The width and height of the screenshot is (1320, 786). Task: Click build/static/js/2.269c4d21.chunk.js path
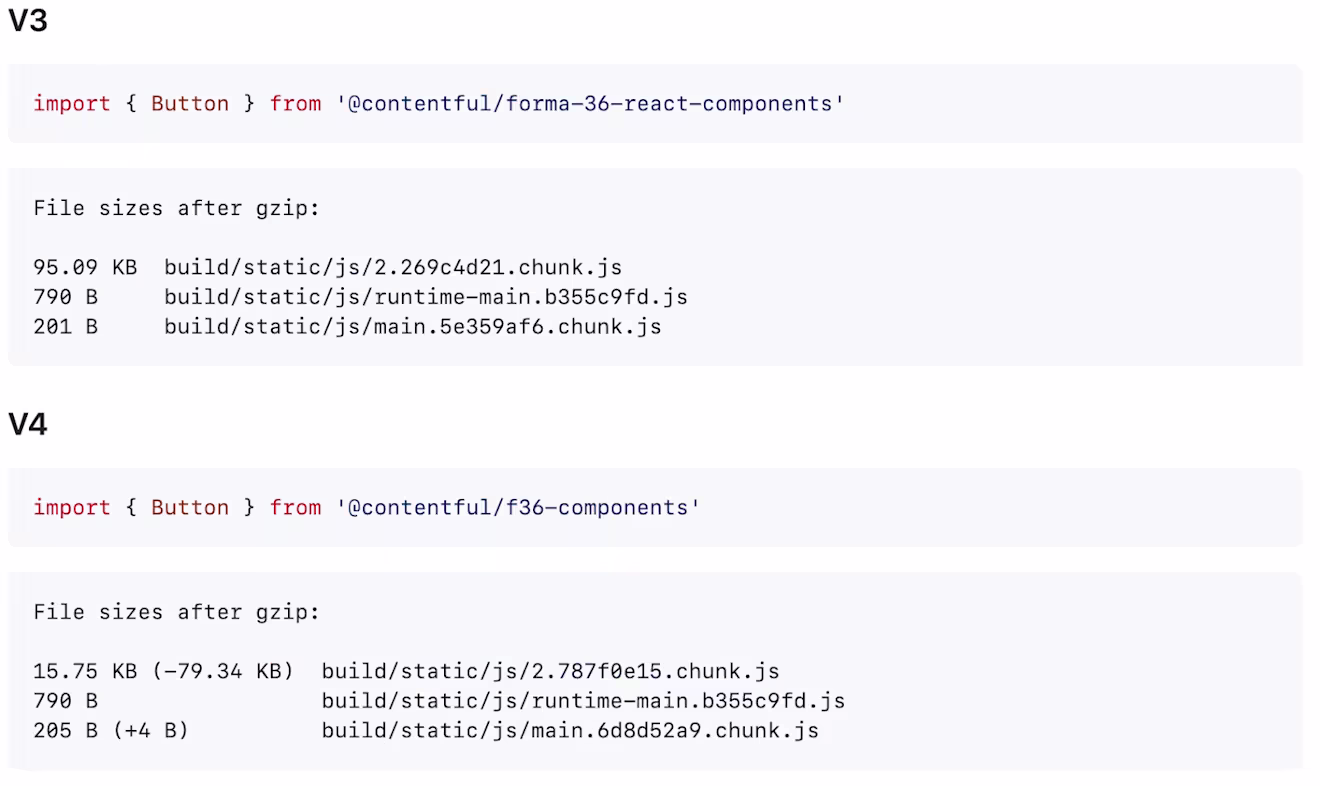tap(393, 267)
